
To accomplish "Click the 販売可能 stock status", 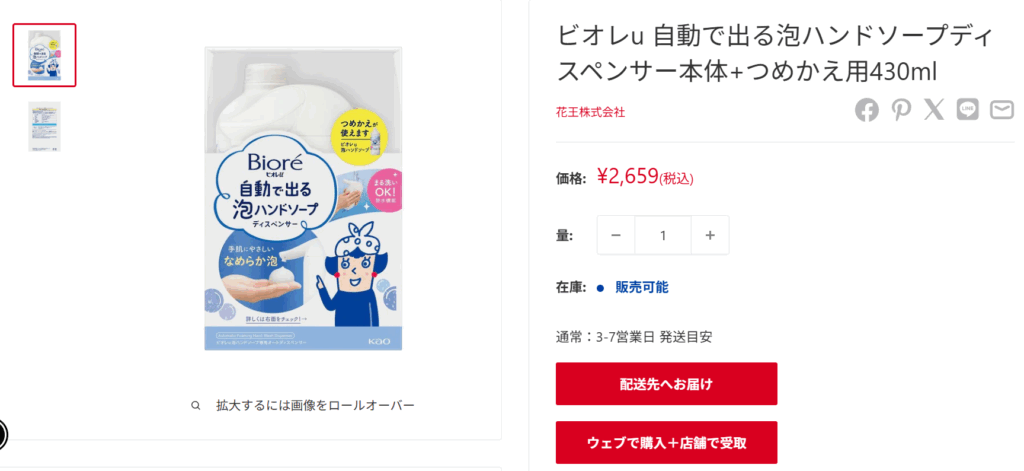I will click(642, 287).
